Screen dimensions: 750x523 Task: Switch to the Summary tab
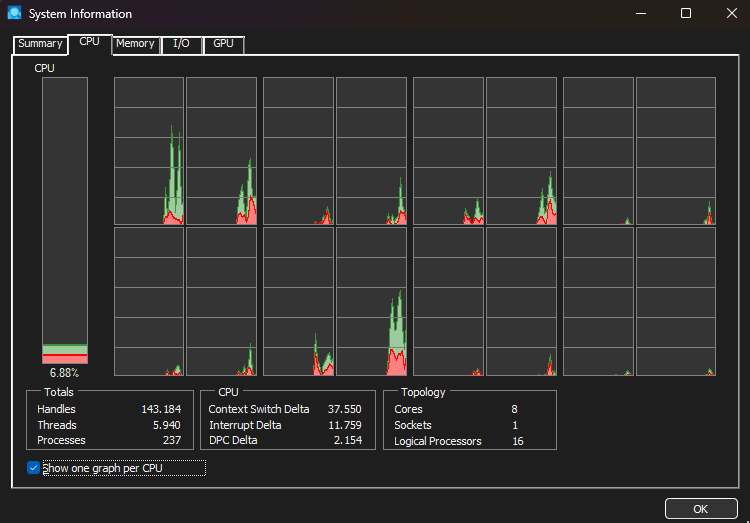tap(40, 44)
